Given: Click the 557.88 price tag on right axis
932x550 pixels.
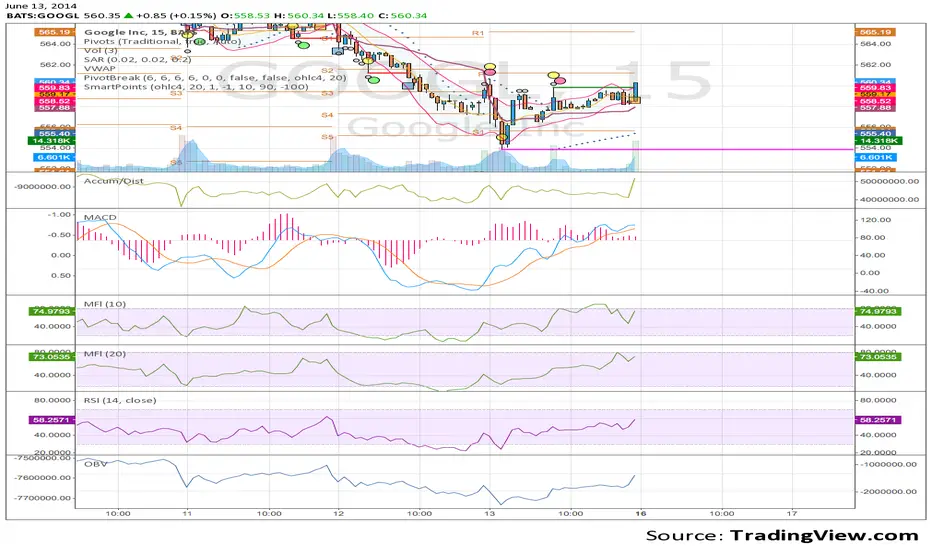Looking at the screenshot, I should pyautogui.click(x=875, y=108).
